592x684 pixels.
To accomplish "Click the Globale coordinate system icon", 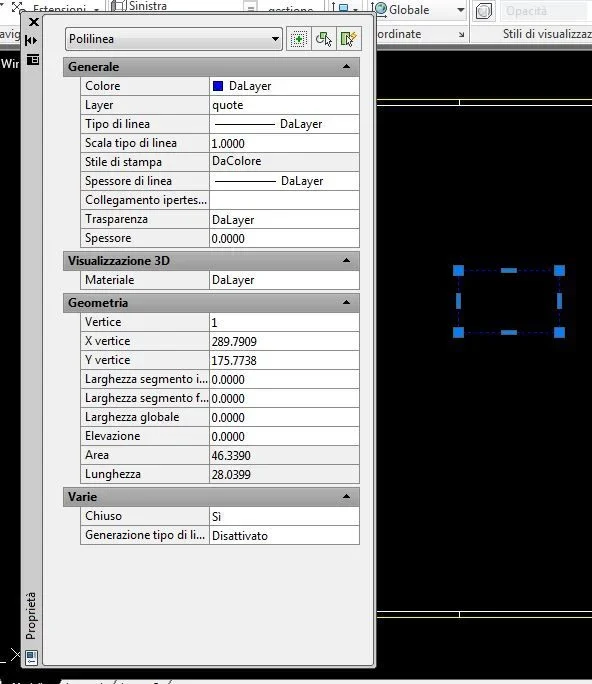I will (381, 9).
